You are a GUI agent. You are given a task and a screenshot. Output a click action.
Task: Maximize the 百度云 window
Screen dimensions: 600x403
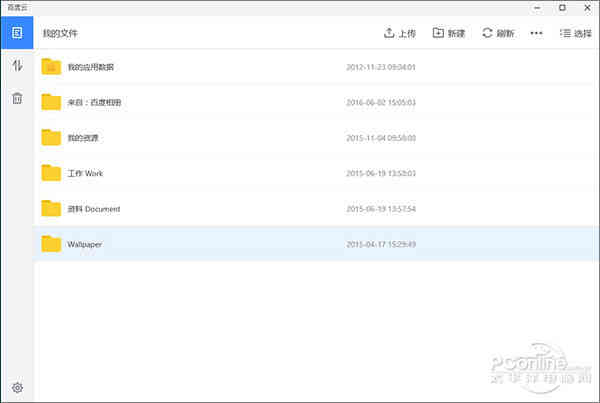click(x=562, y=7)
